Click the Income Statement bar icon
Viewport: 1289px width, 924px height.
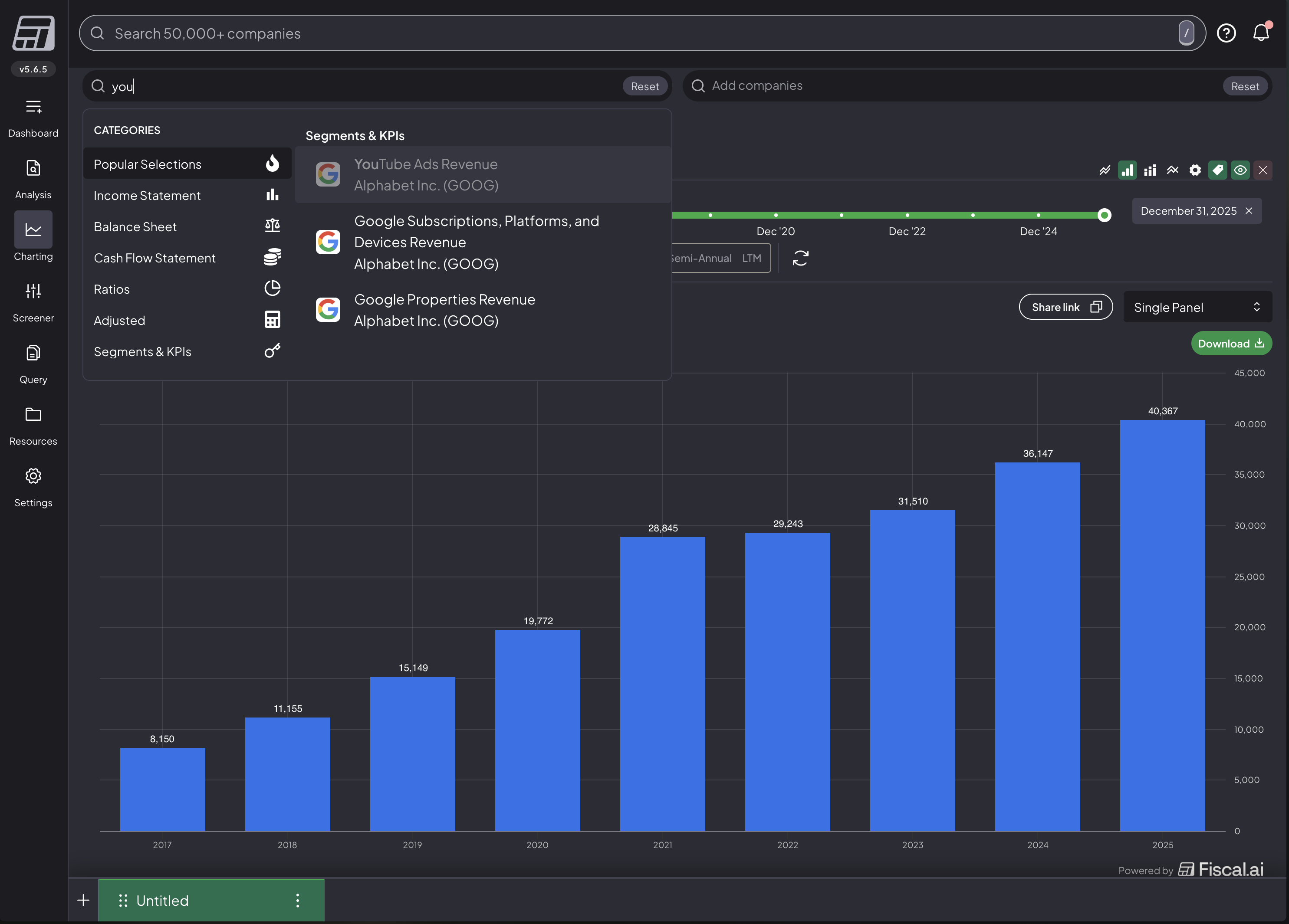tap(272, 195)
